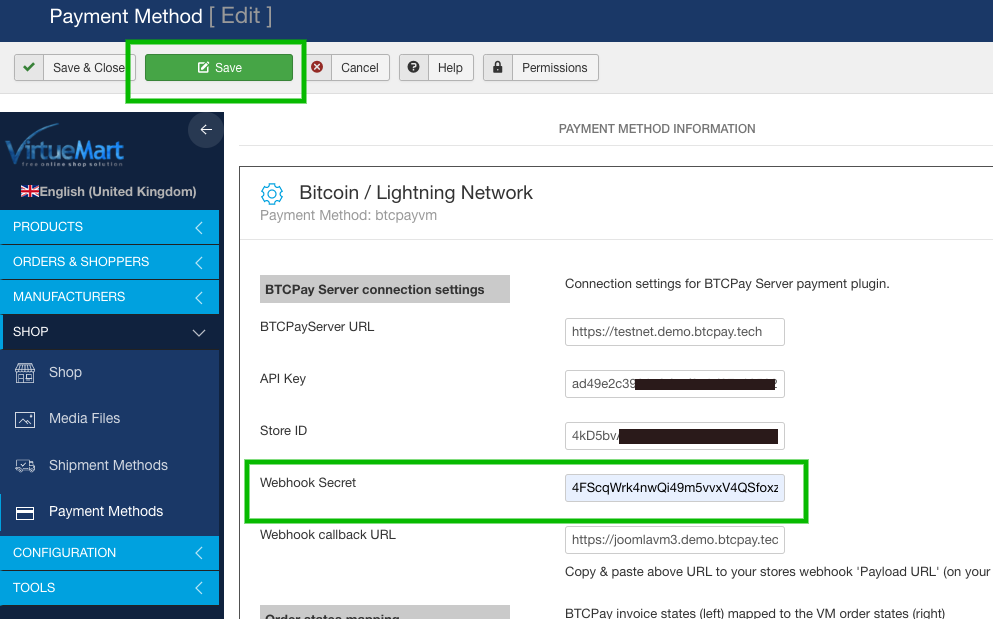The width and height of the screenshot is (993, 619).
Task: Click the gear icon beside Bitcoin / Lightning Network
Action: [270, 195]
